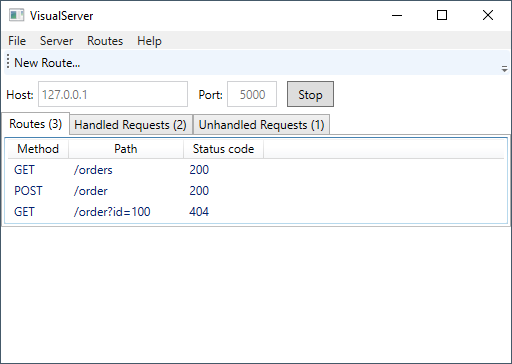
Task: Sort by the Method column header
Action: pyautogui.click(x=38, y=149)
